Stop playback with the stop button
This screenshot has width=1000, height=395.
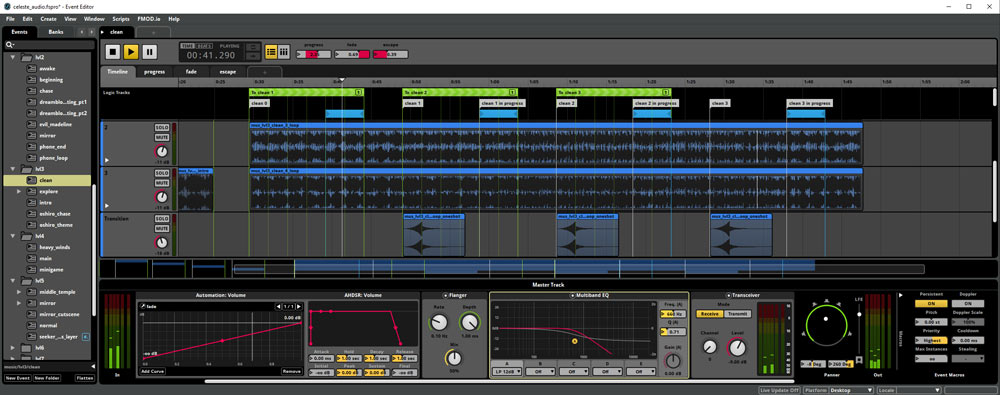(113, 52)
